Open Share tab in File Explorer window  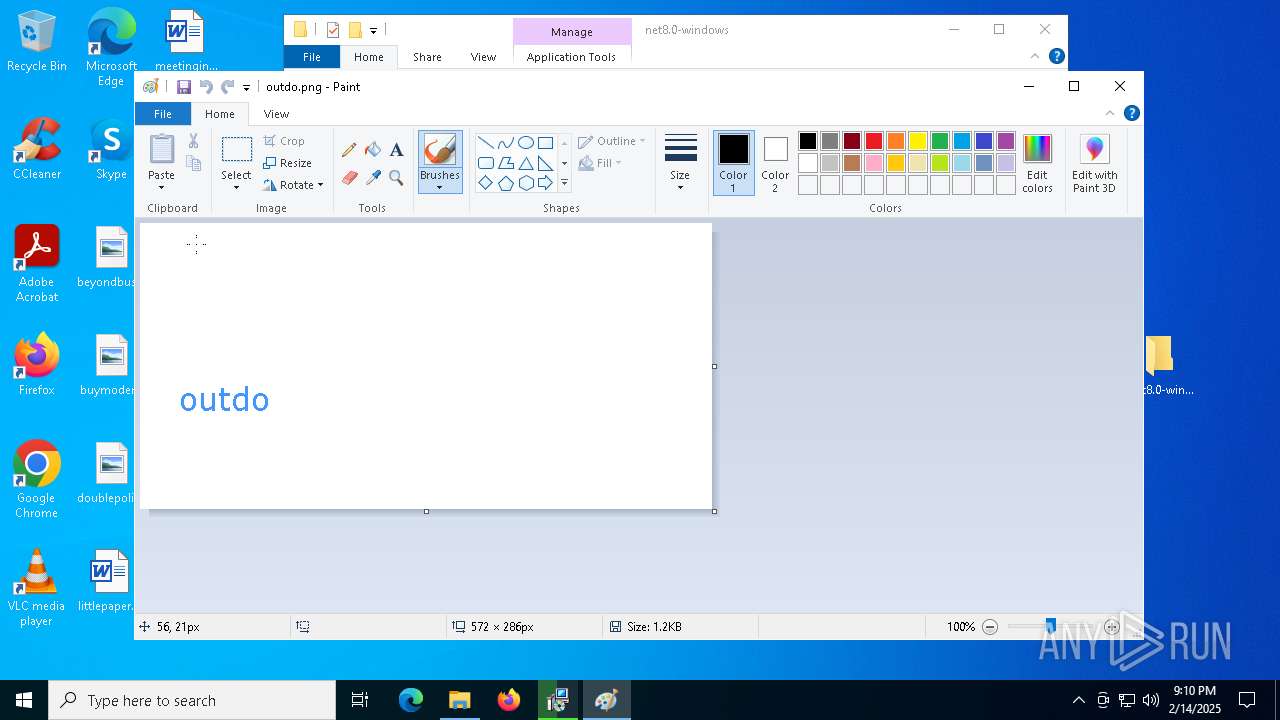pyautogui.click(x=427, y=57)
